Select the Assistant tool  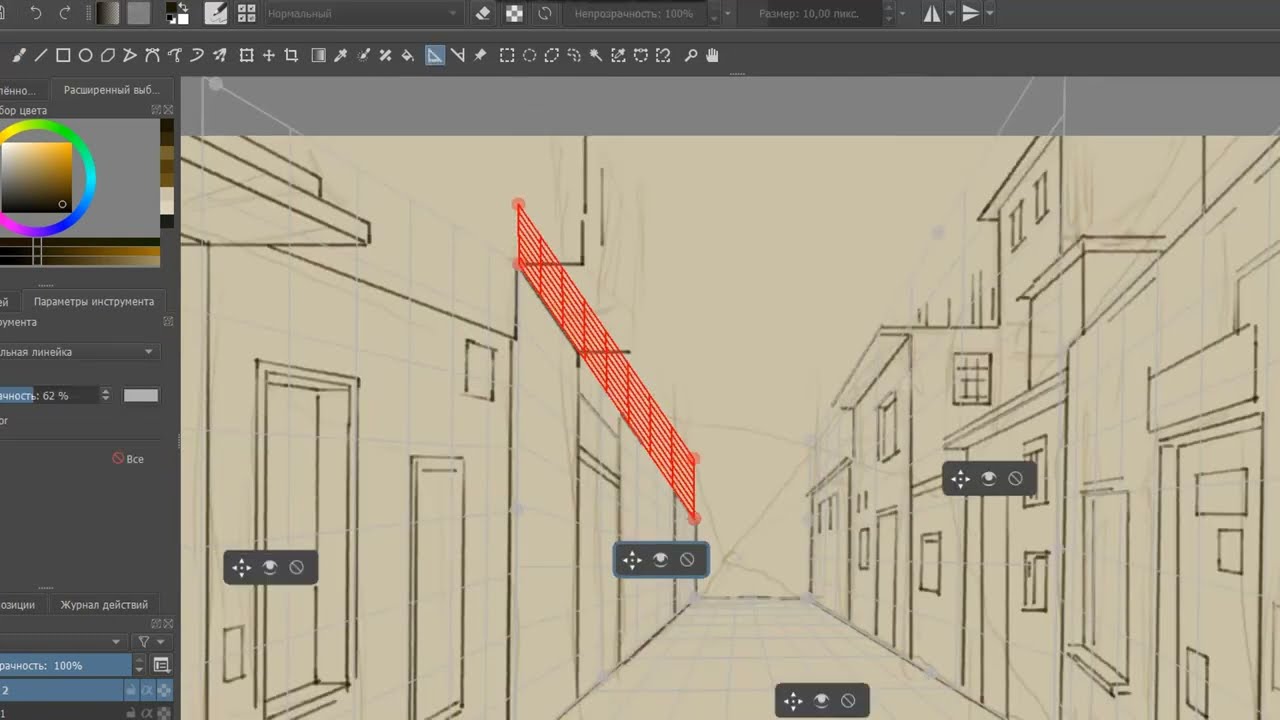point(435,56)
